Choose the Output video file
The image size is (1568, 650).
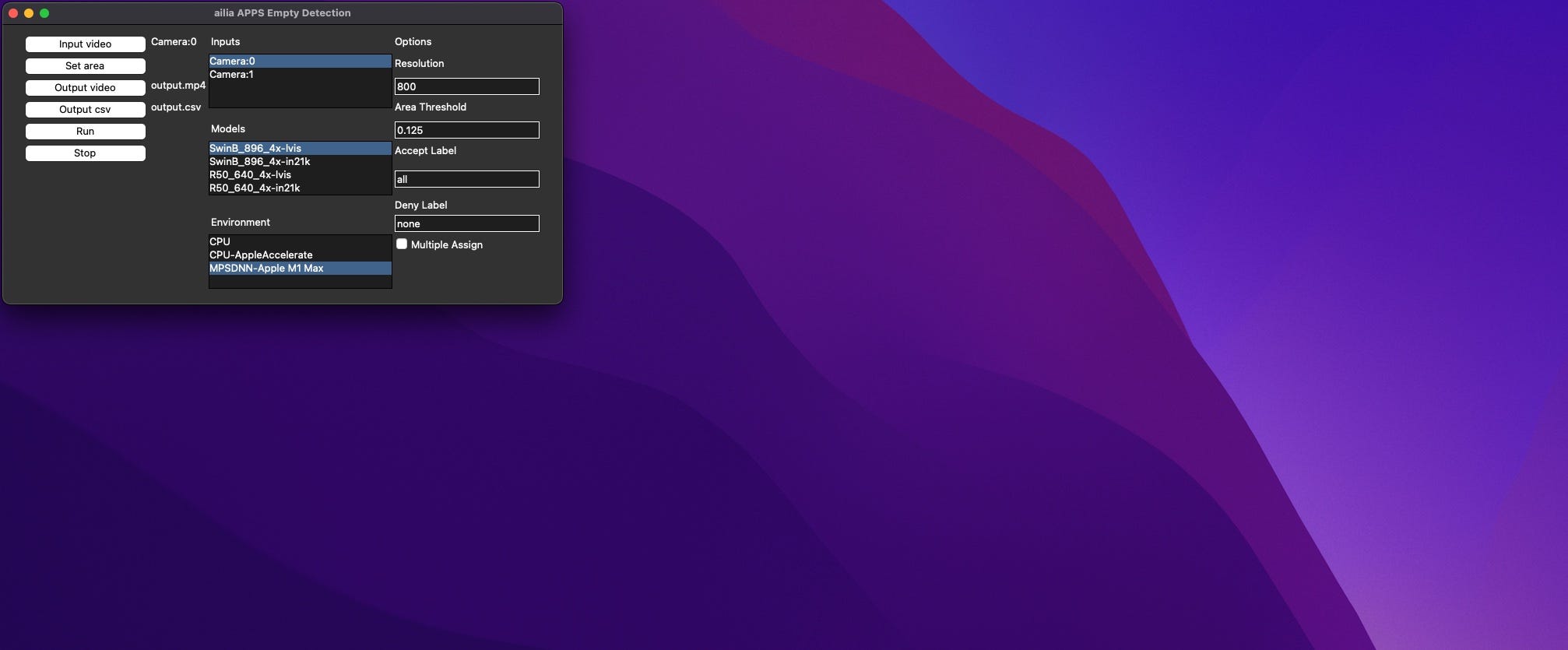pyautogui.click(x=85, y=88)
